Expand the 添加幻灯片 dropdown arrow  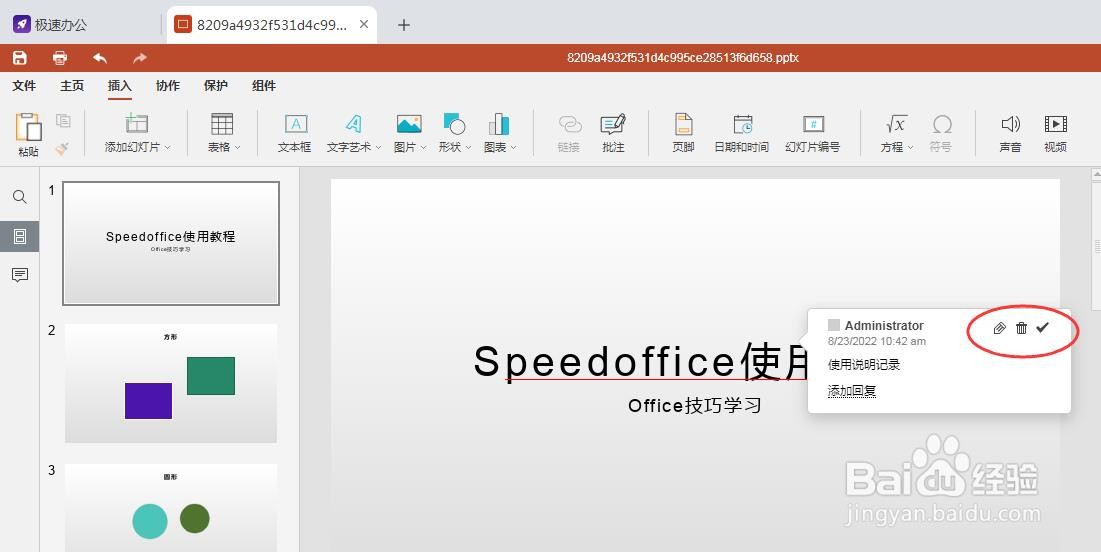(x=167, y=147)
